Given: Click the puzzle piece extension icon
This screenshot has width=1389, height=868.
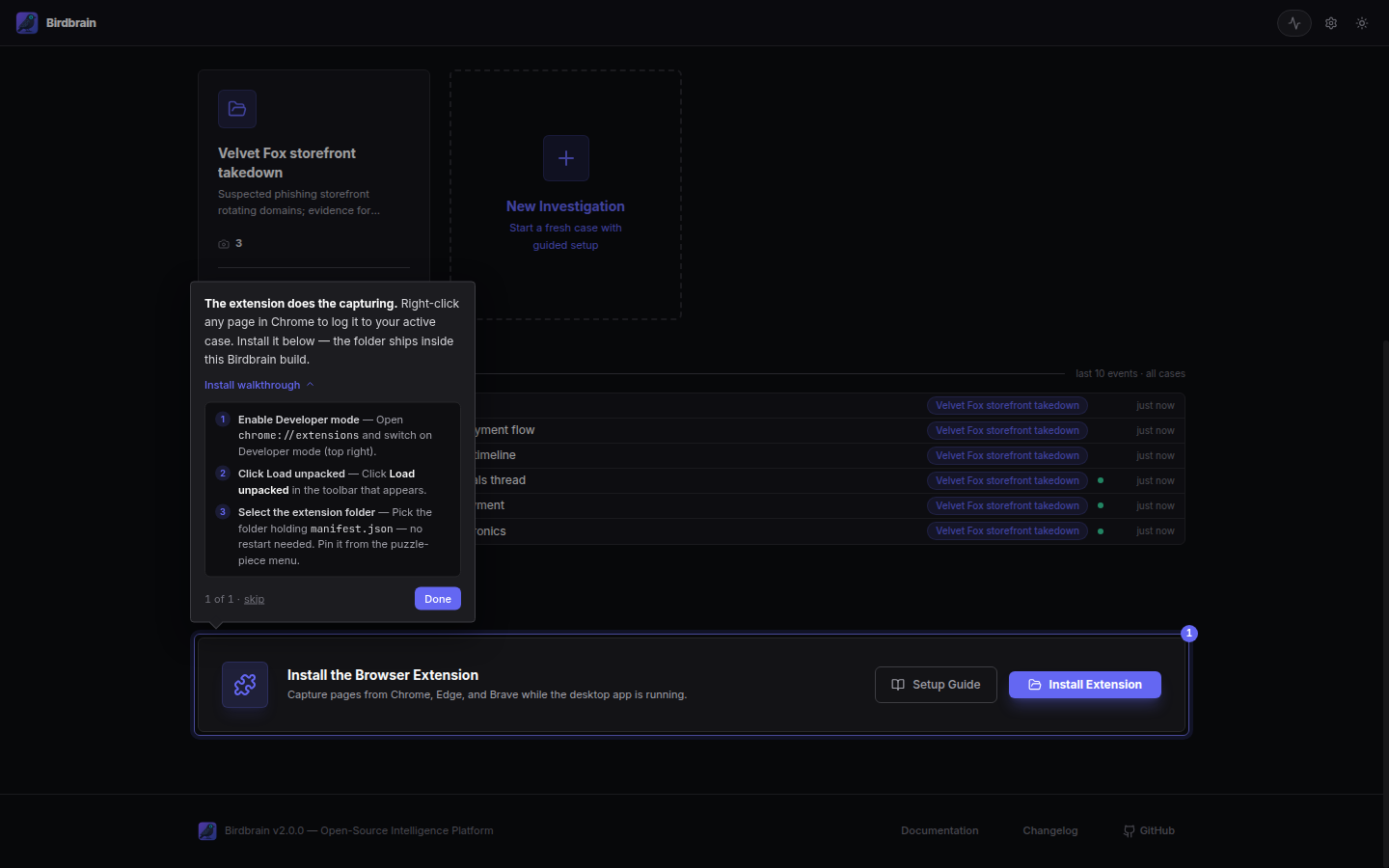Looking at the screenshot, I should [245, 685].
